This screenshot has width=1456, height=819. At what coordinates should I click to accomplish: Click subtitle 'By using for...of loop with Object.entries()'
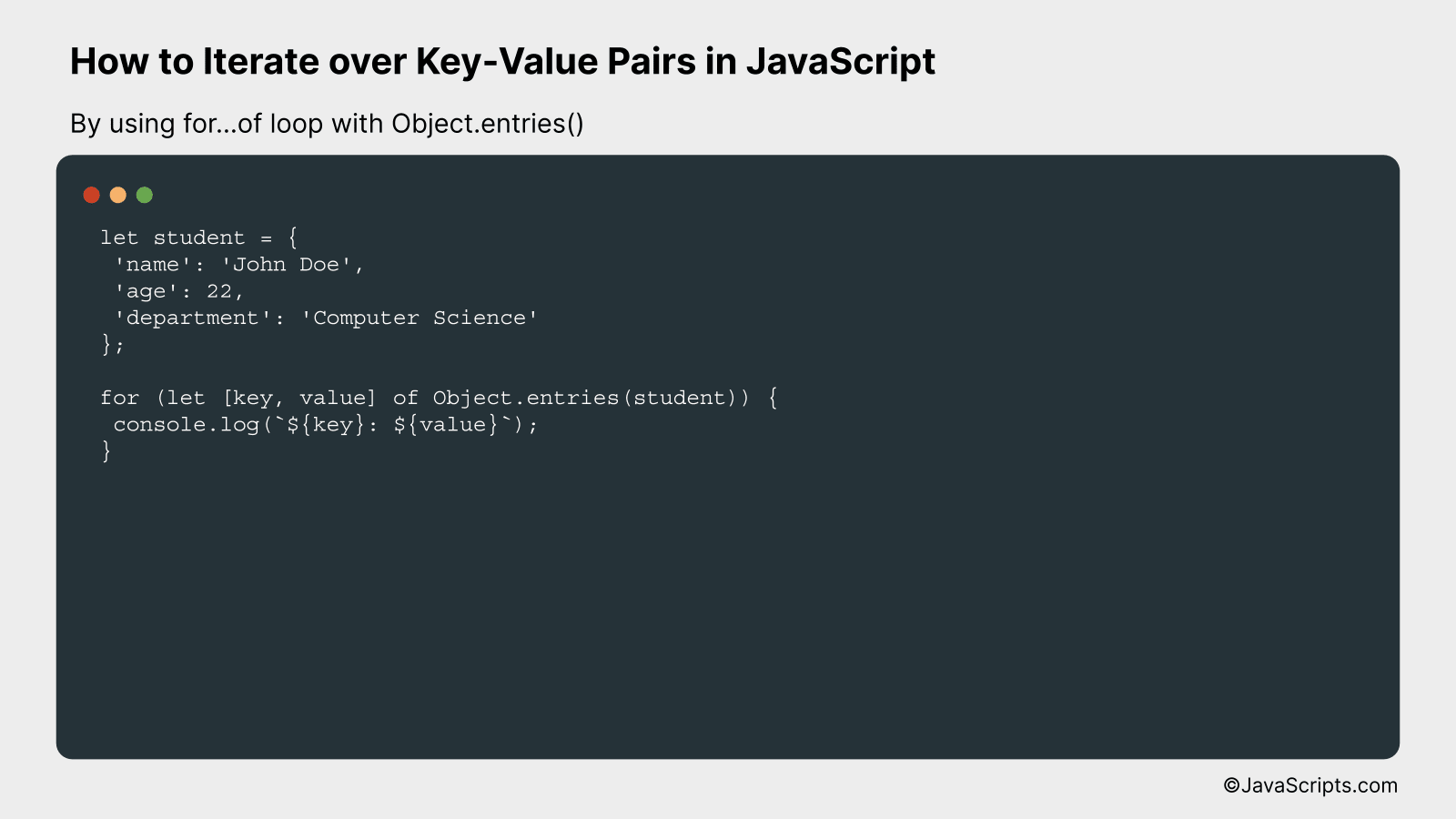(327, 124)
